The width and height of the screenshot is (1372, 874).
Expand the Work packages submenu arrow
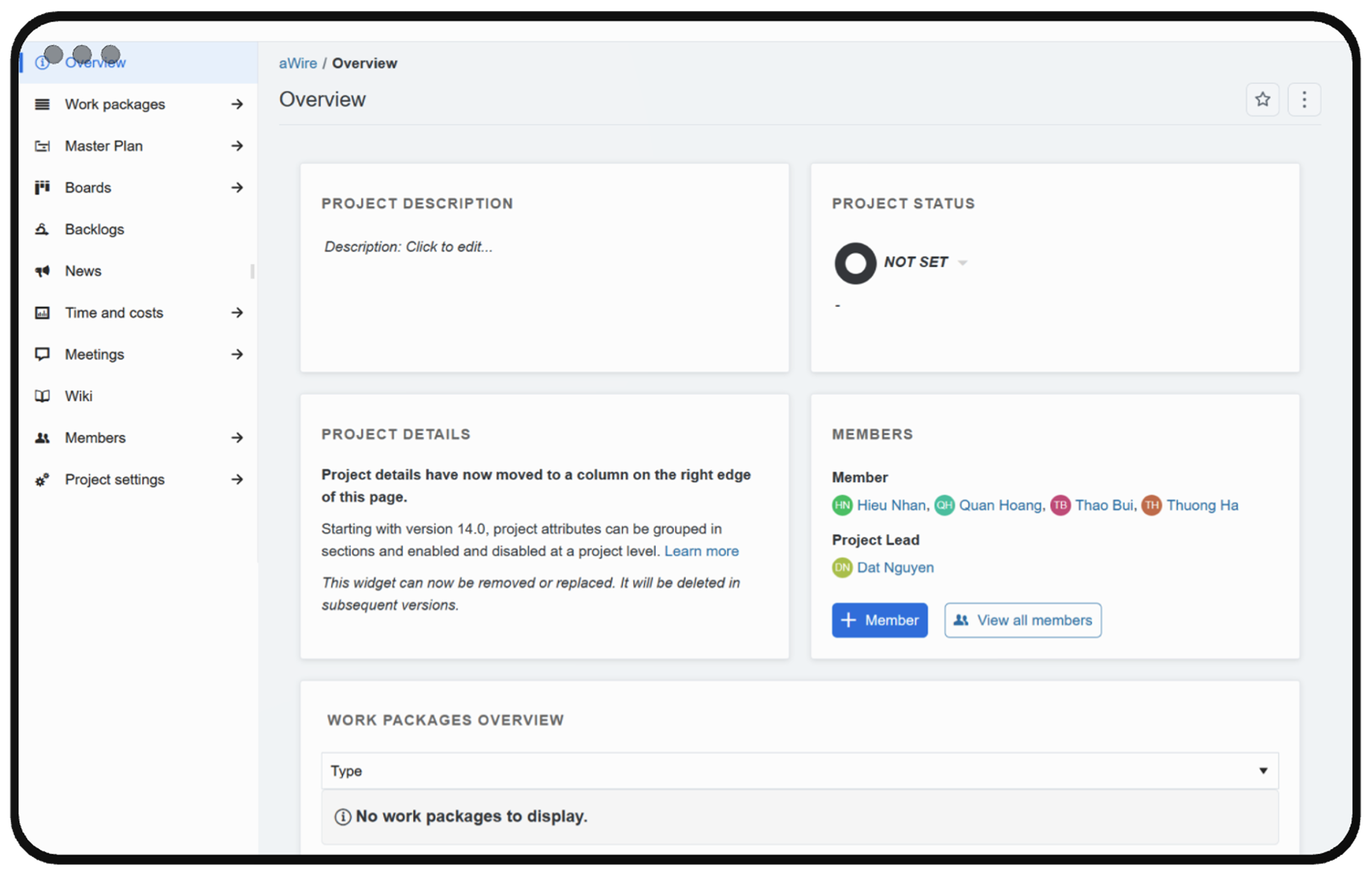[237, 104]
